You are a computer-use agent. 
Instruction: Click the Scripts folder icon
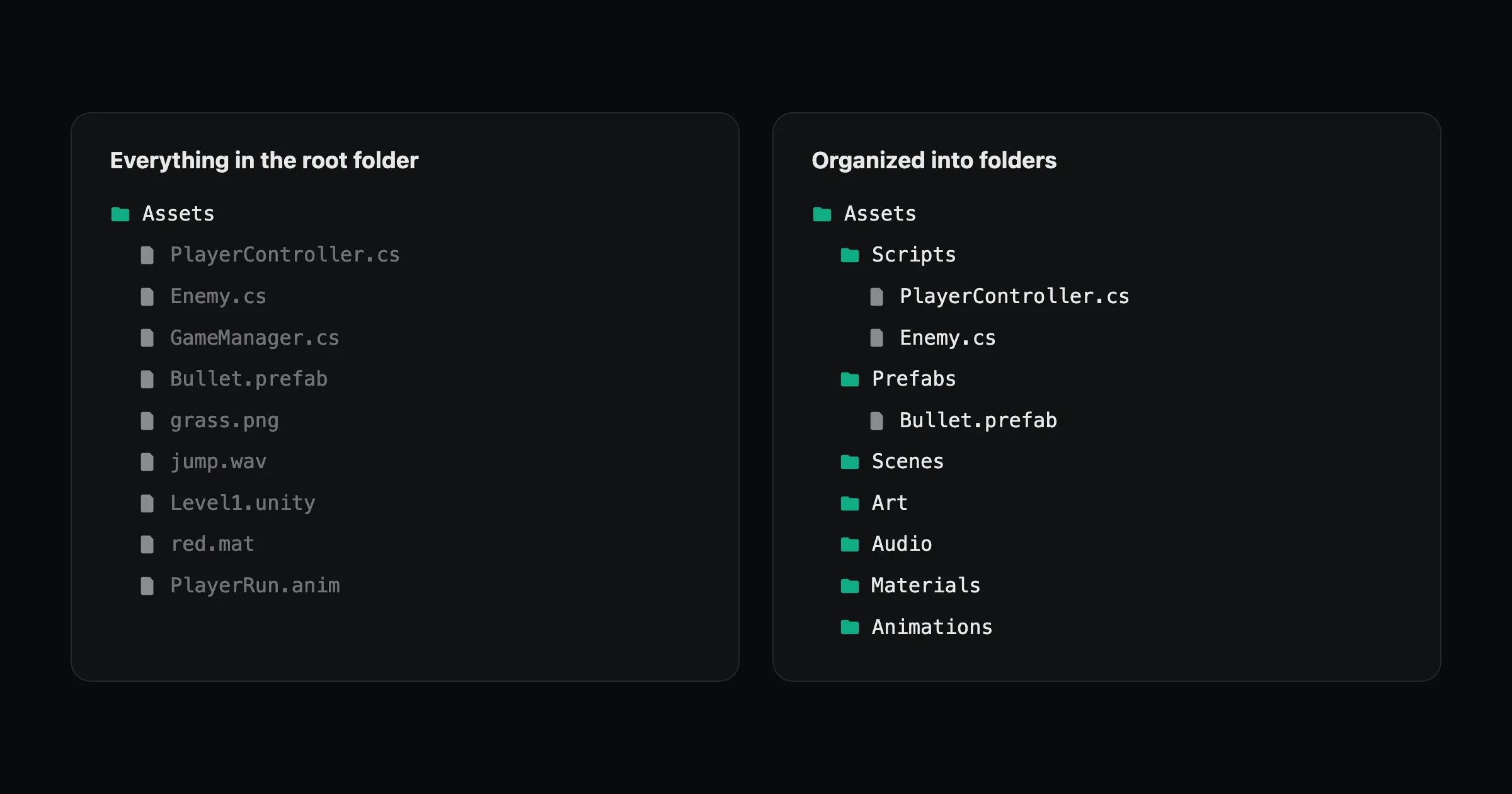[850, 255]
